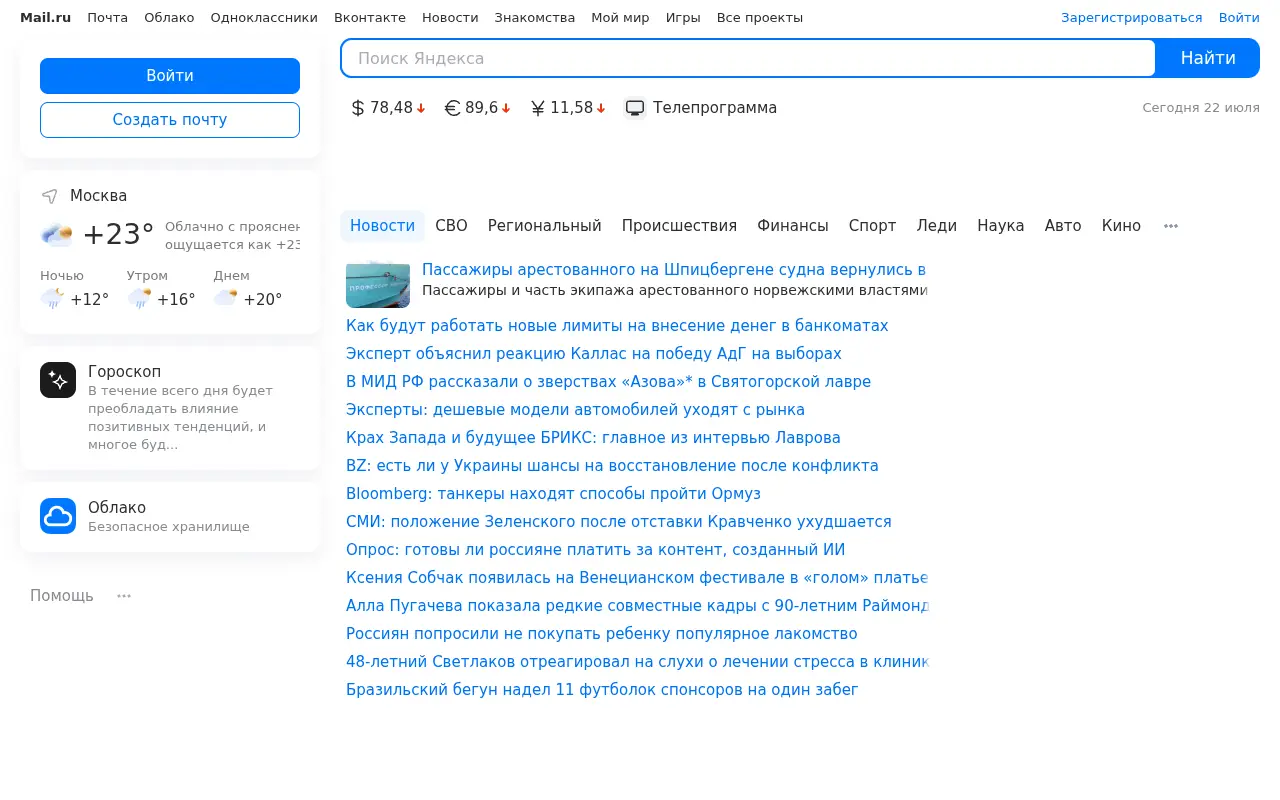Expand more options next to Помощь
Screen dimensions: 1280x800
124,596
